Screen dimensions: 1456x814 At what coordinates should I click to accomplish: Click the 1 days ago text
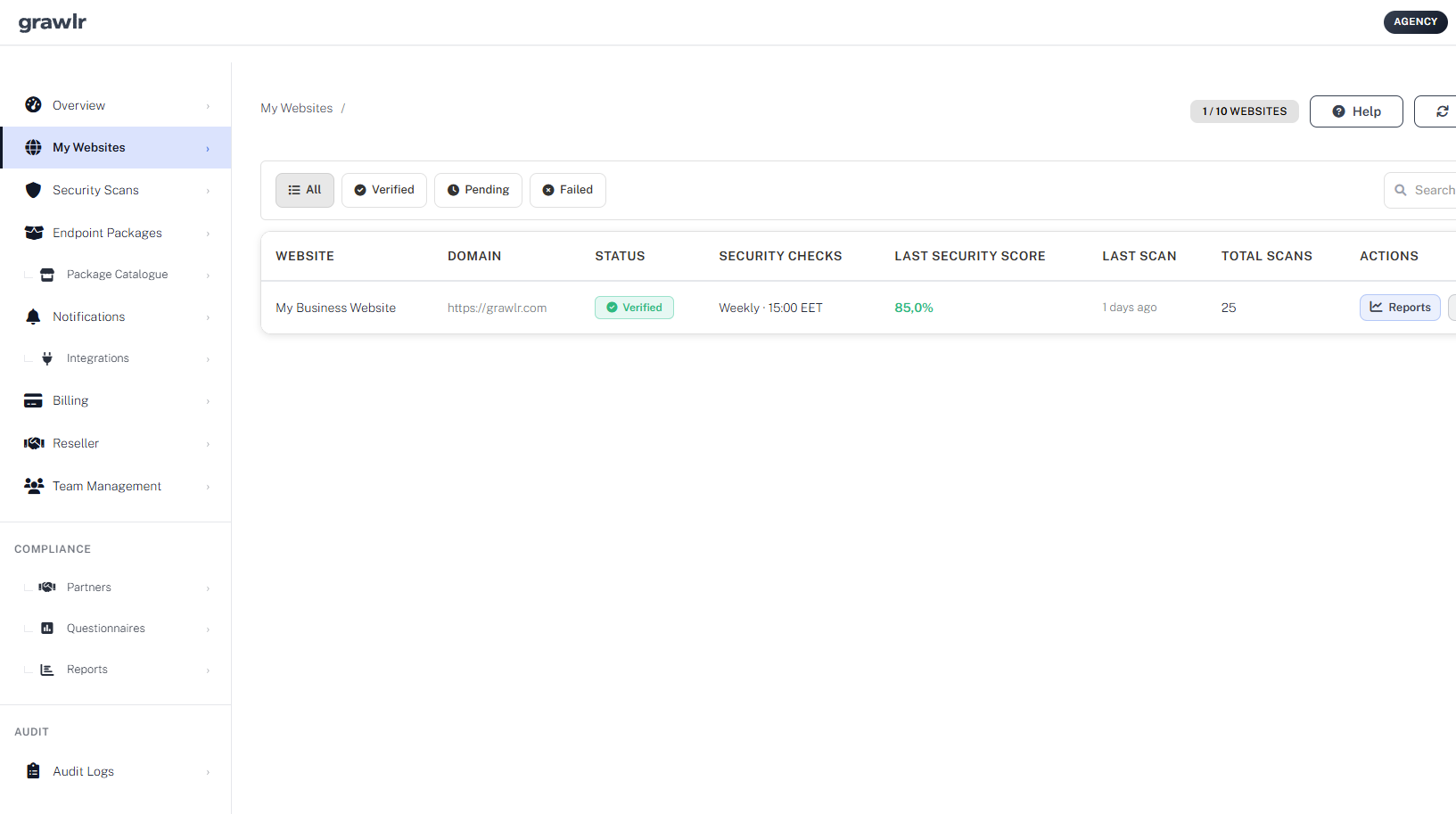tap(1130, 308)
